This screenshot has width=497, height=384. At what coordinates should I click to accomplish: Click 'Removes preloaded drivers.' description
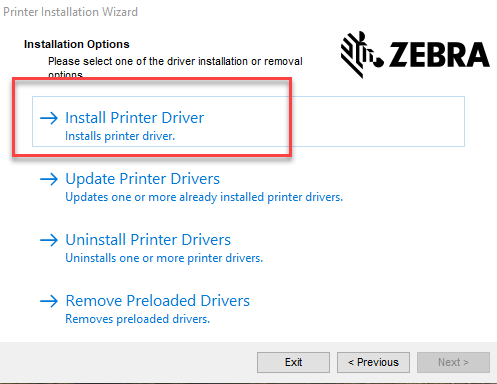(137, 319)
